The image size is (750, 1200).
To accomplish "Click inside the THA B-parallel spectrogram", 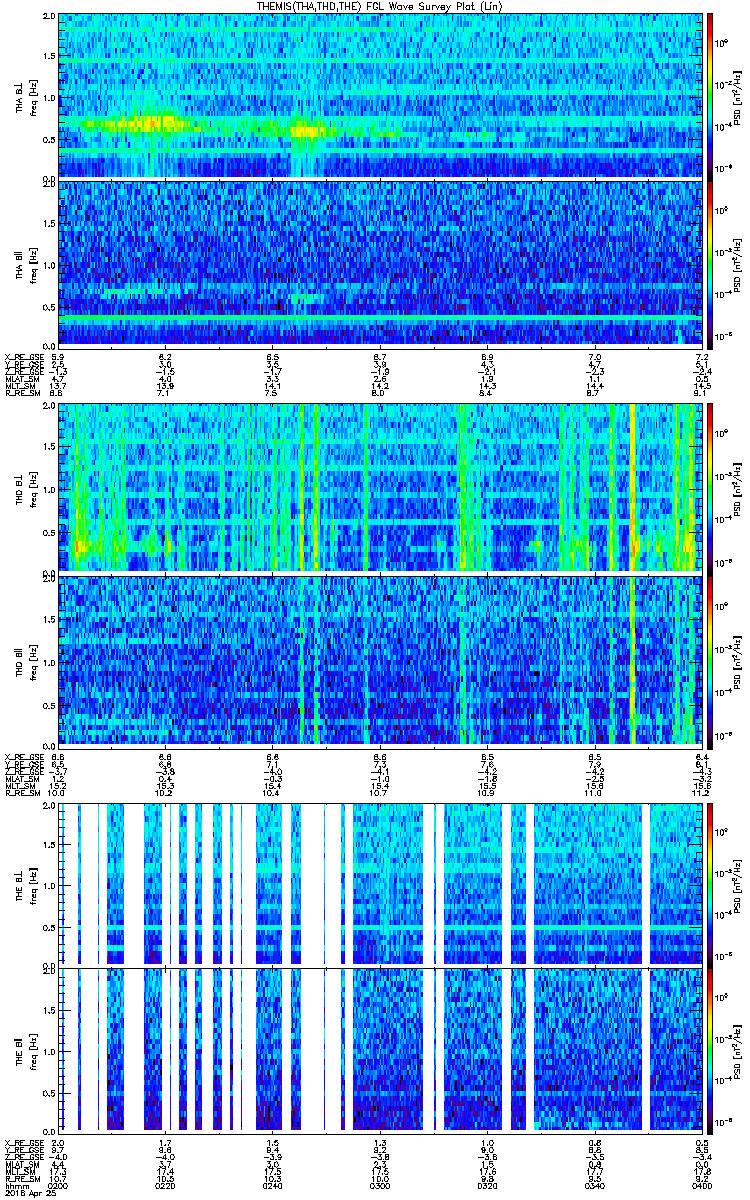I will click(379, 263).
